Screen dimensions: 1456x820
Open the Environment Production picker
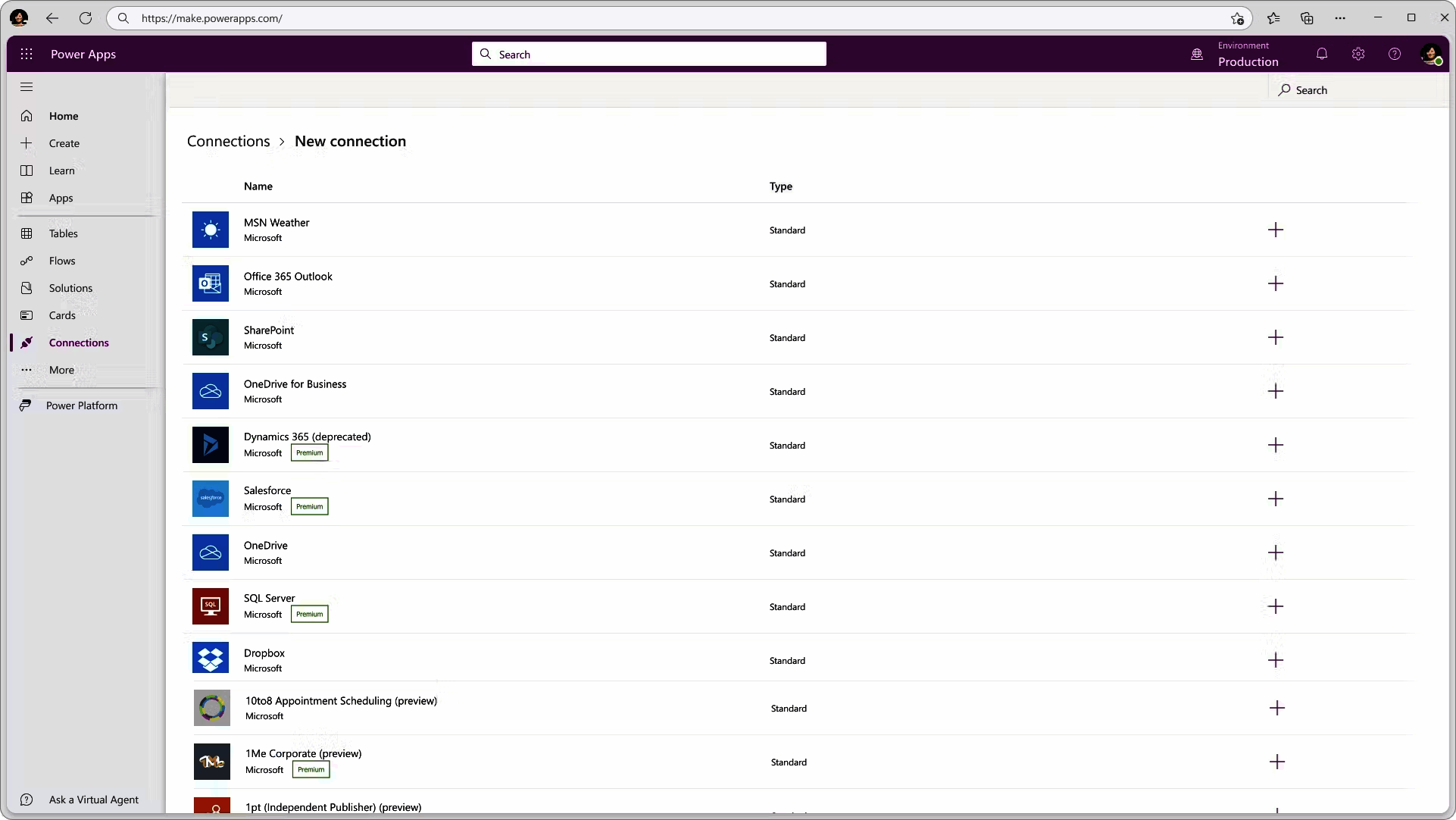[1247, 55]
